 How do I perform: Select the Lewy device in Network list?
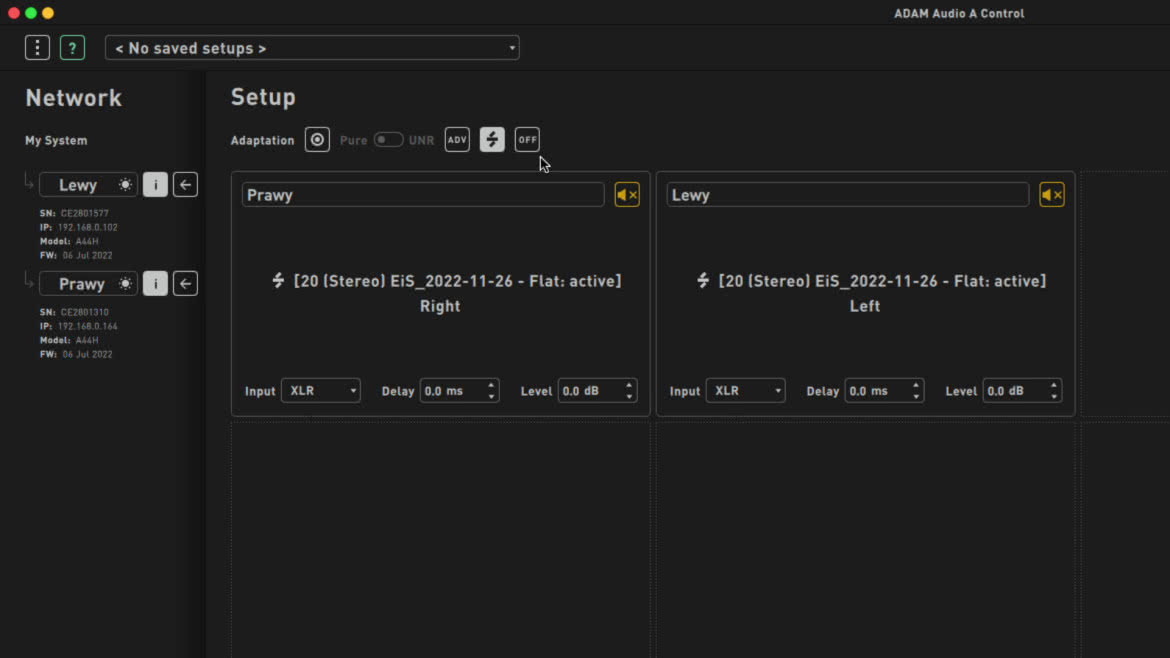click(x=88, y=185)
